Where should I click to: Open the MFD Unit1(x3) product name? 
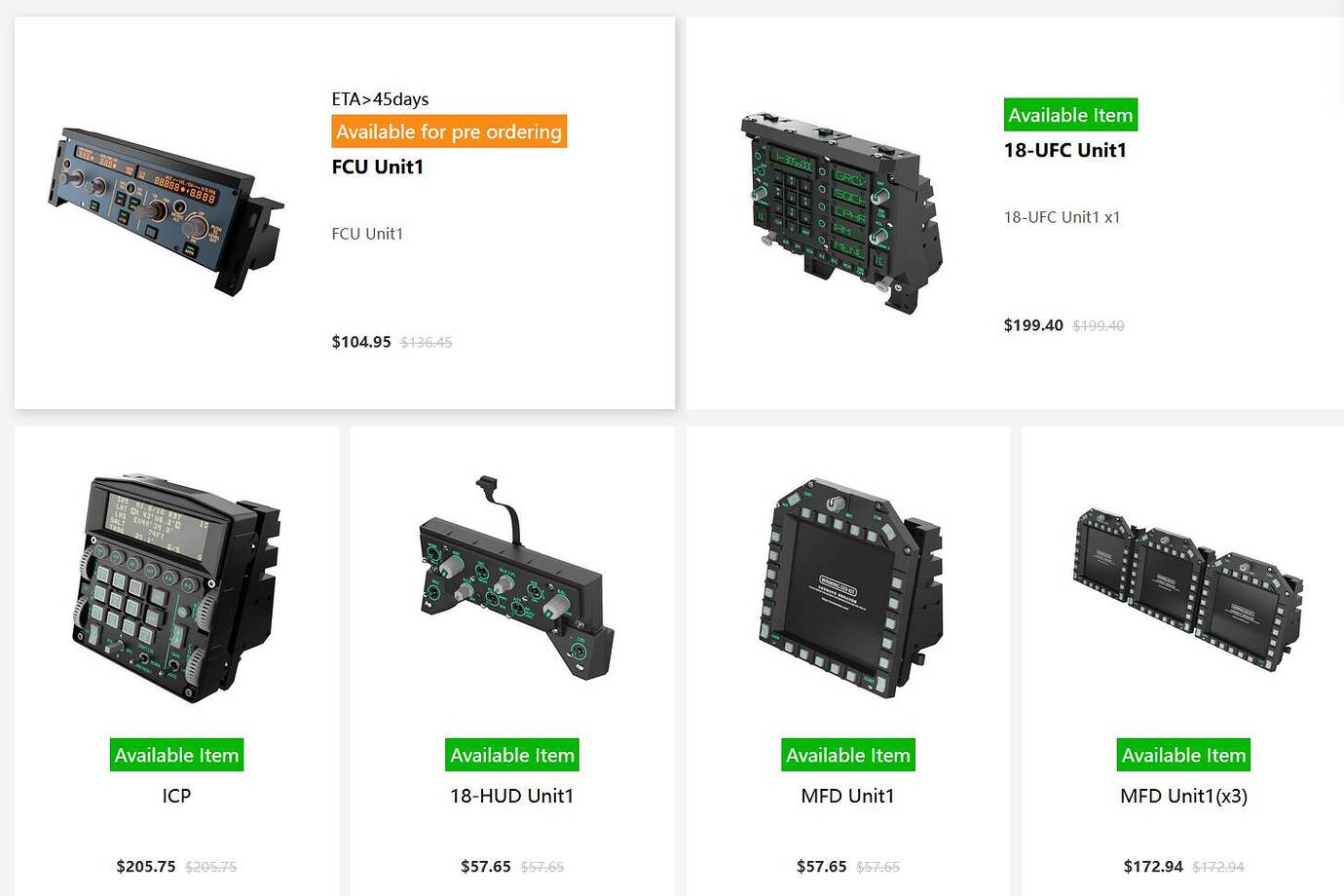pyautogui.click(x=1184, y=796)
